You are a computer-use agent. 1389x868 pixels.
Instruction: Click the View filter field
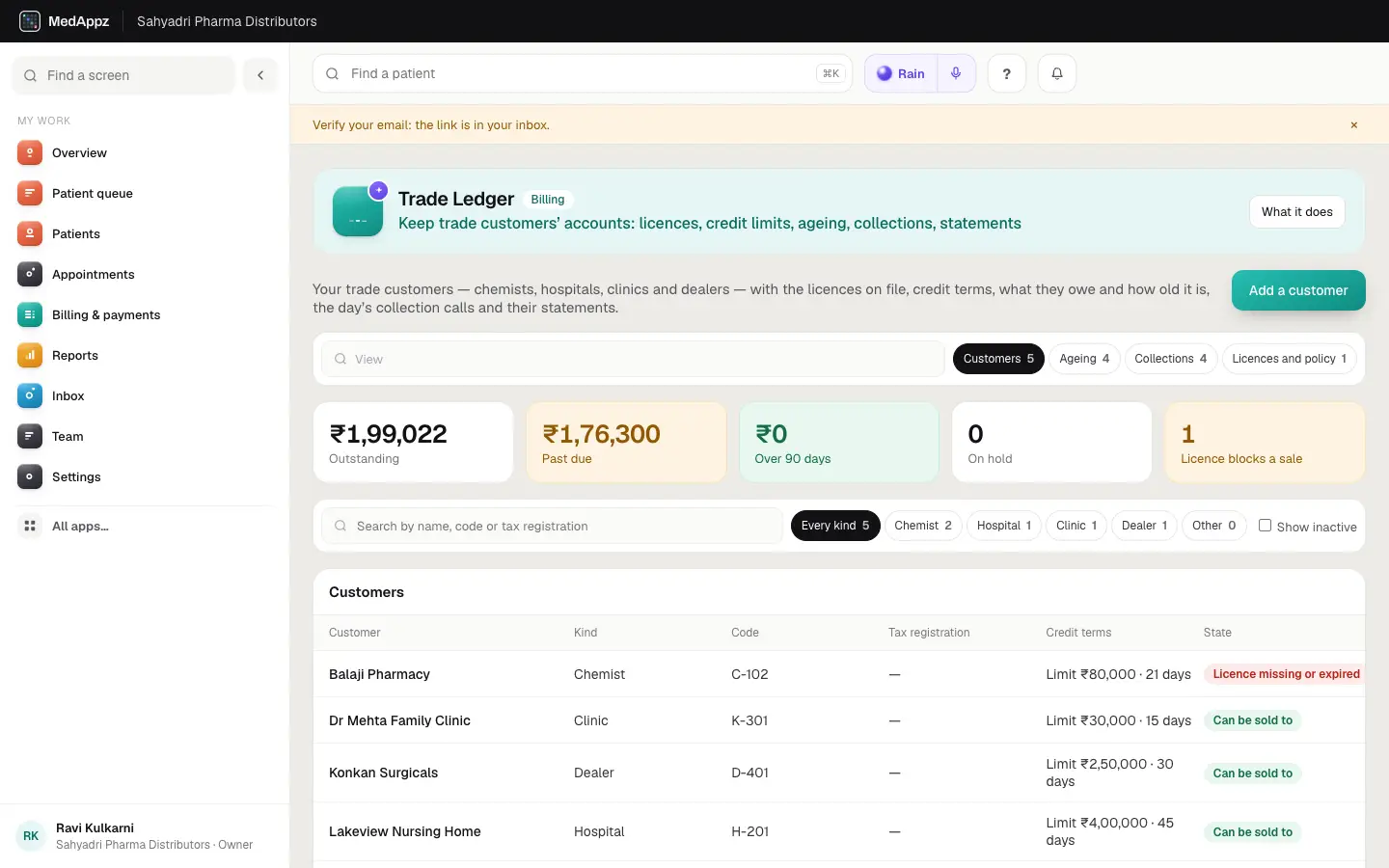click(633, 359)
